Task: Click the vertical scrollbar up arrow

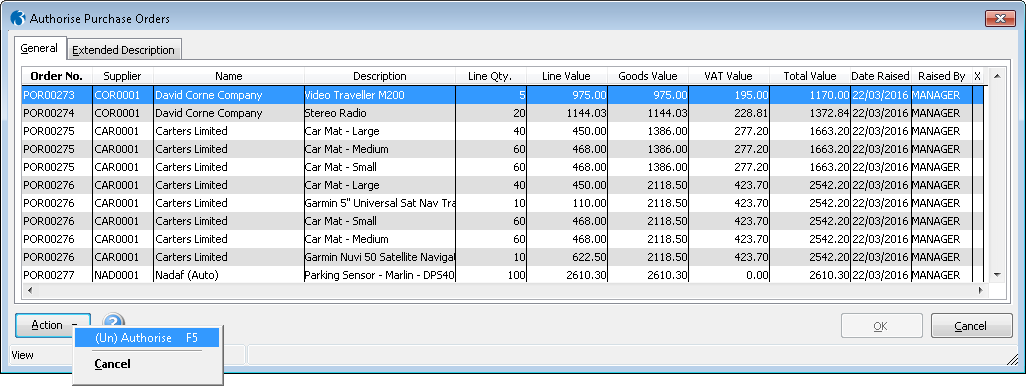Action: pyautogui.click(x=997, y=75)
